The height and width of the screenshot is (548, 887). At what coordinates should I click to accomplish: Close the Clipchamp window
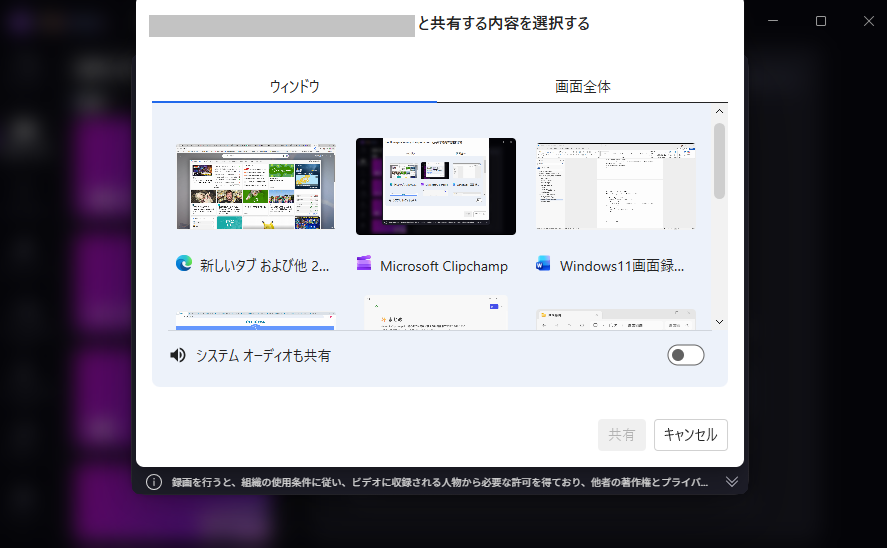pos(869,21)
